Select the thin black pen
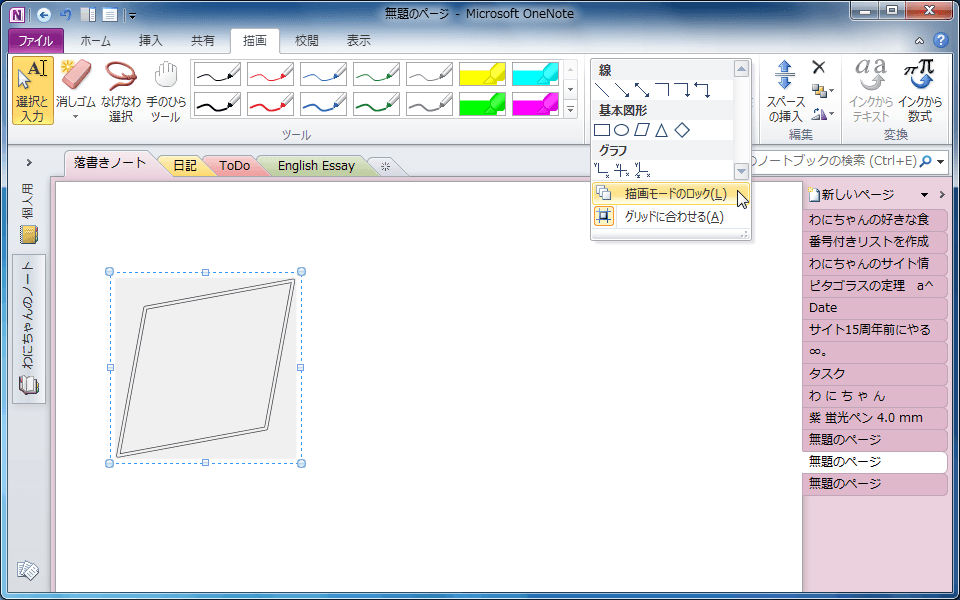Screen dimensions: 960x600 (217, 74)
